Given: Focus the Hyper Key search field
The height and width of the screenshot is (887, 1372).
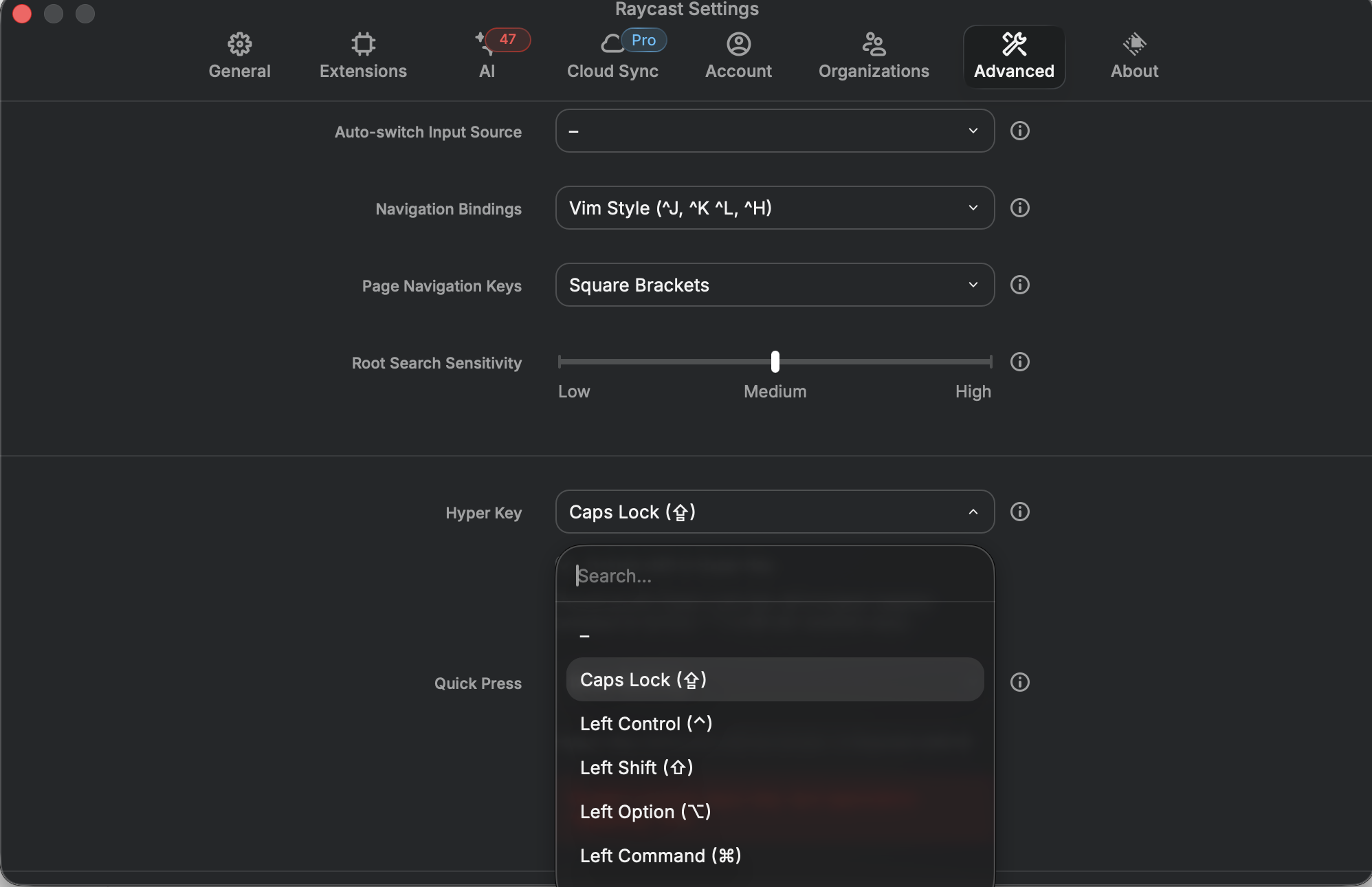Looking at the screenshot, I should (775, 576).
